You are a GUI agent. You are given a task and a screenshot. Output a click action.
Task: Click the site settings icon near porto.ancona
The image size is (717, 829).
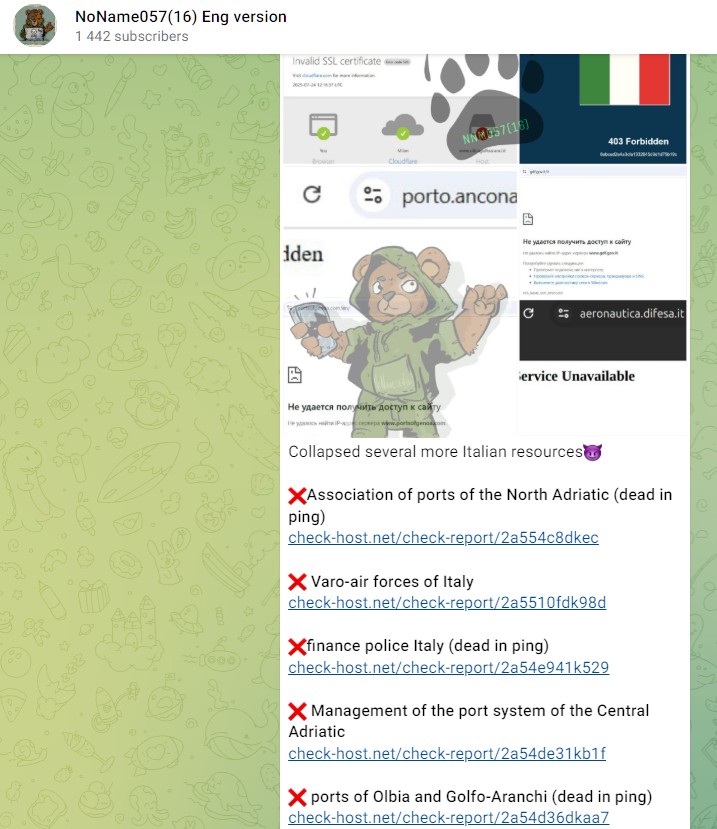[373, 195]
